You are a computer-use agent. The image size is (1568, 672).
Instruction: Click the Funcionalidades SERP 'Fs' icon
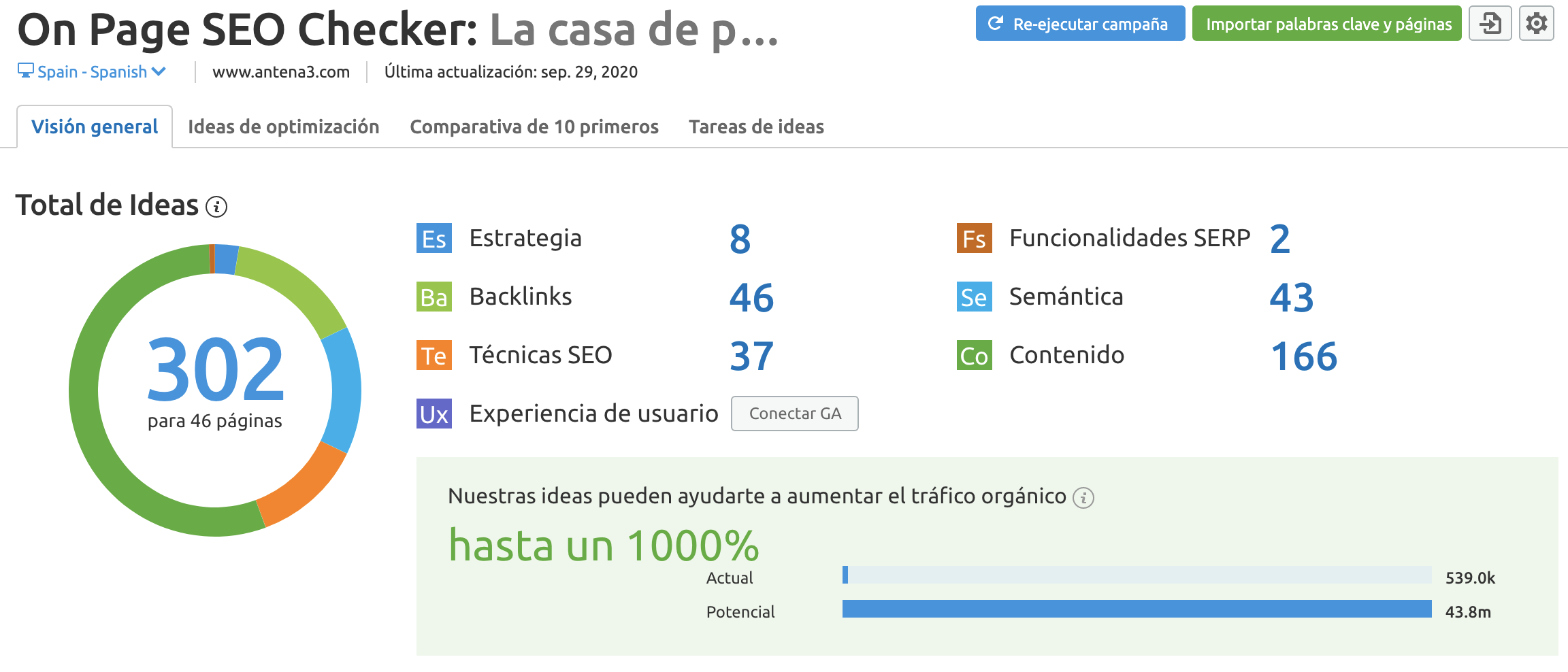click(x=974, y=239)
